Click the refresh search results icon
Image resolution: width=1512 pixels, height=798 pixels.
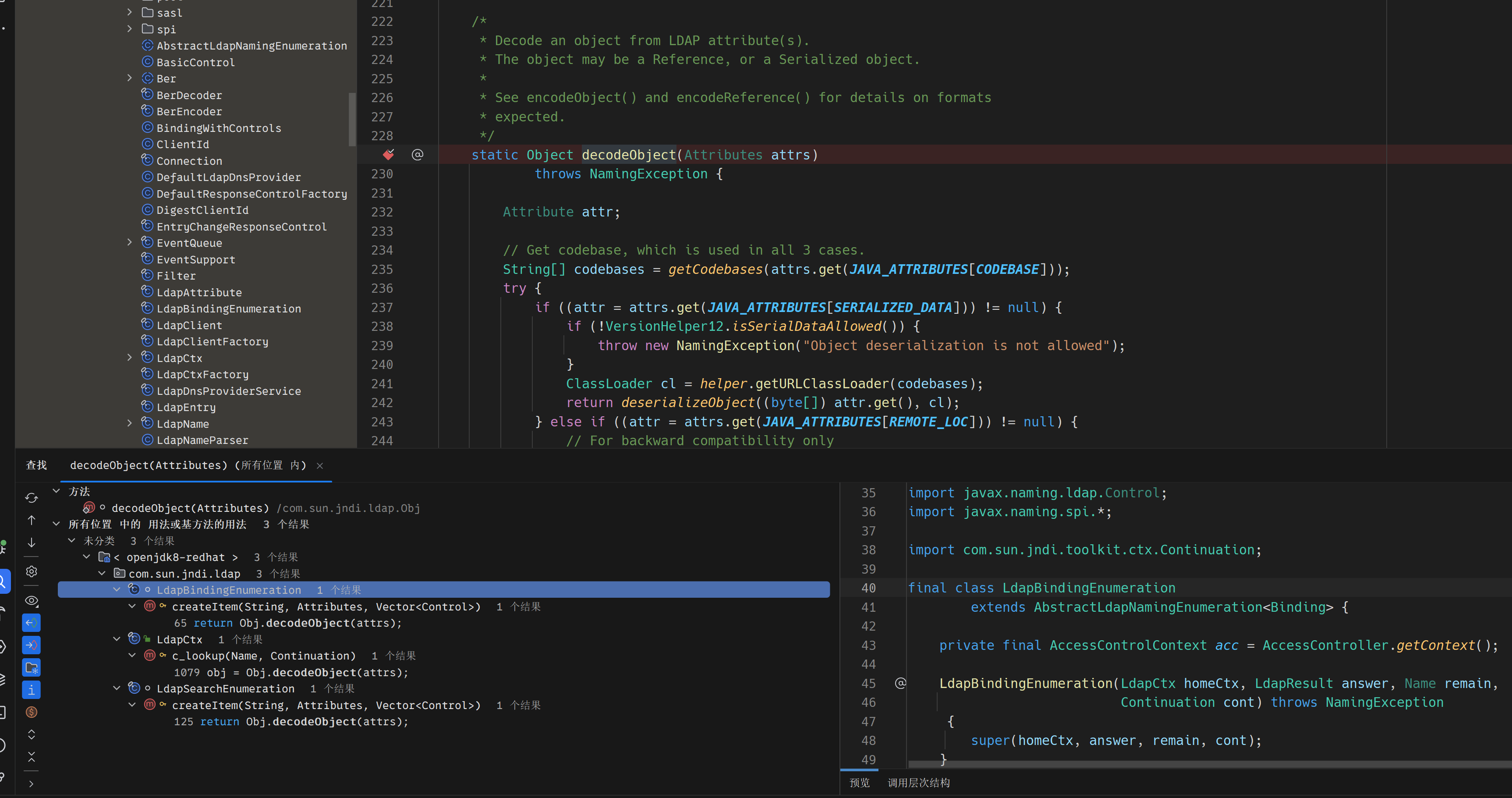[x=32, y=498]
